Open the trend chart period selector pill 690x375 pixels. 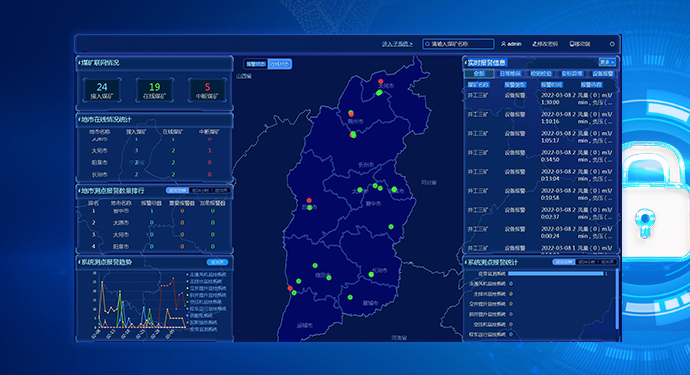[x=217, y=262]
